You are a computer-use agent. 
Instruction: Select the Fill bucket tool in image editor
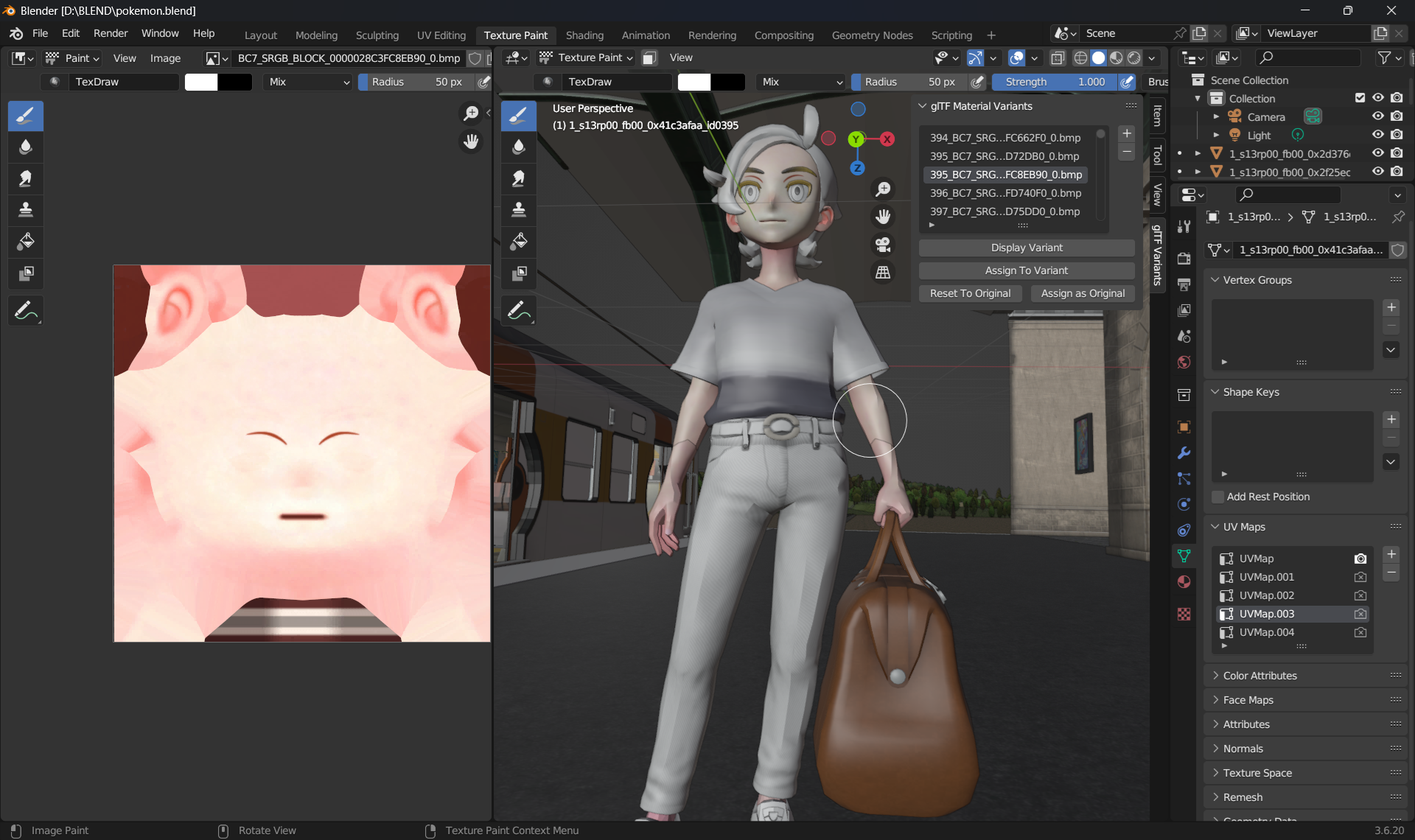pos(26,242)
